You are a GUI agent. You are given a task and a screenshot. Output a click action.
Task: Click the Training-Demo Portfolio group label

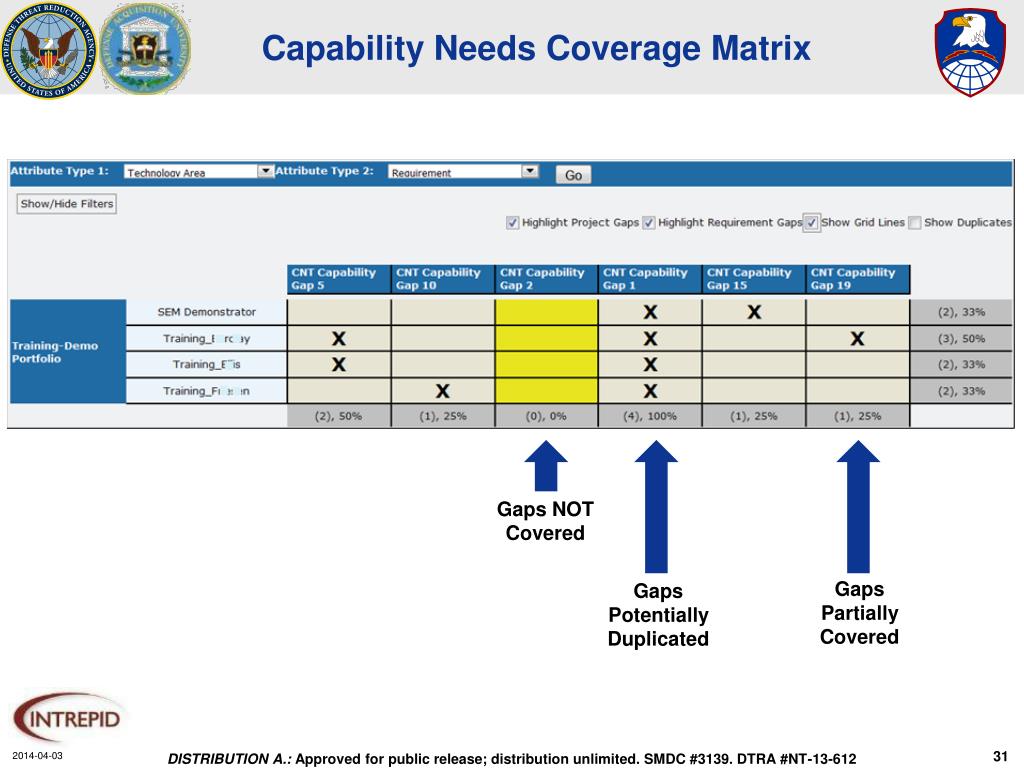[67, 351]
